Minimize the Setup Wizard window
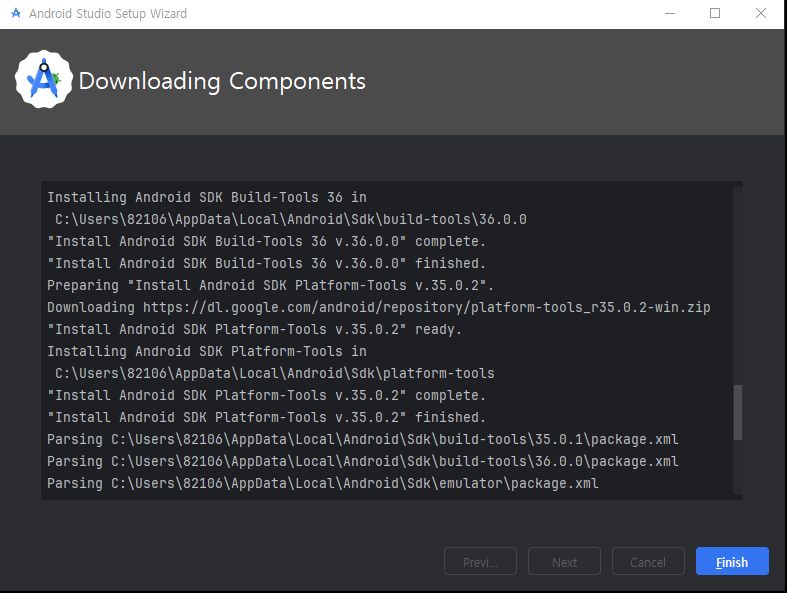 (x=670, y=14)
